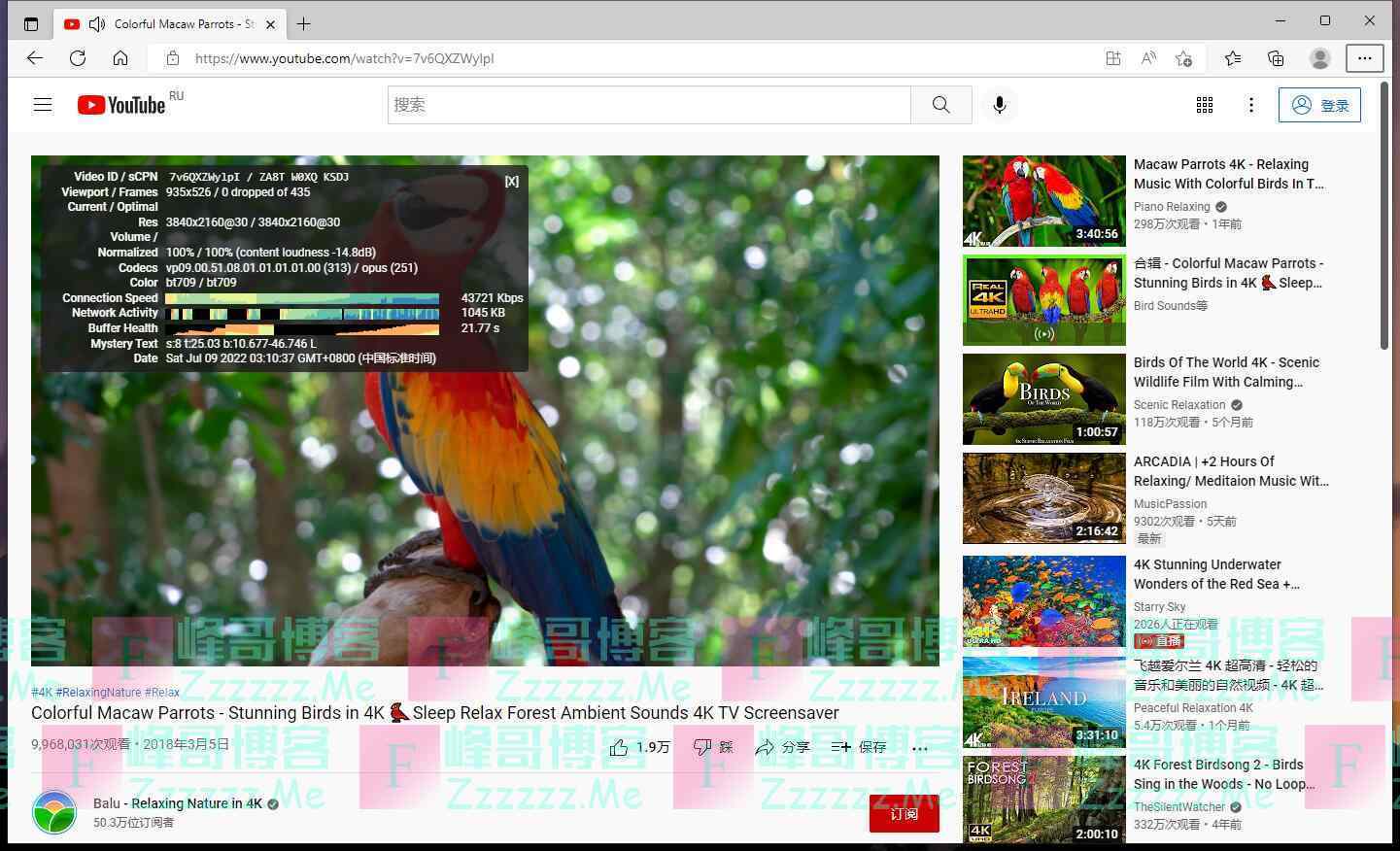The image size is (1400, 851).
Task: Click the #RelaxingNature hashtag link
Action: click(98, 693)
